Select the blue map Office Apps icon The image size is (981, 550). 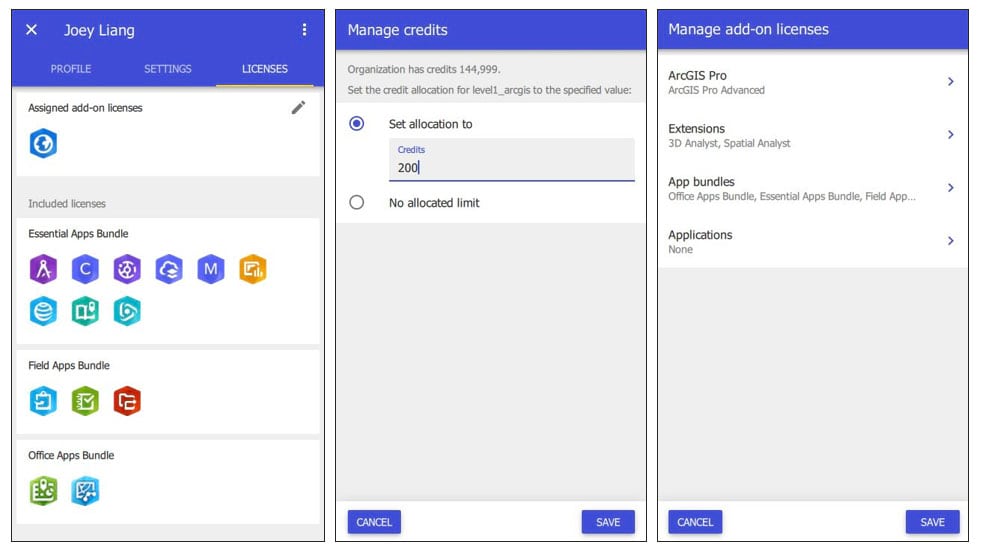85,491
